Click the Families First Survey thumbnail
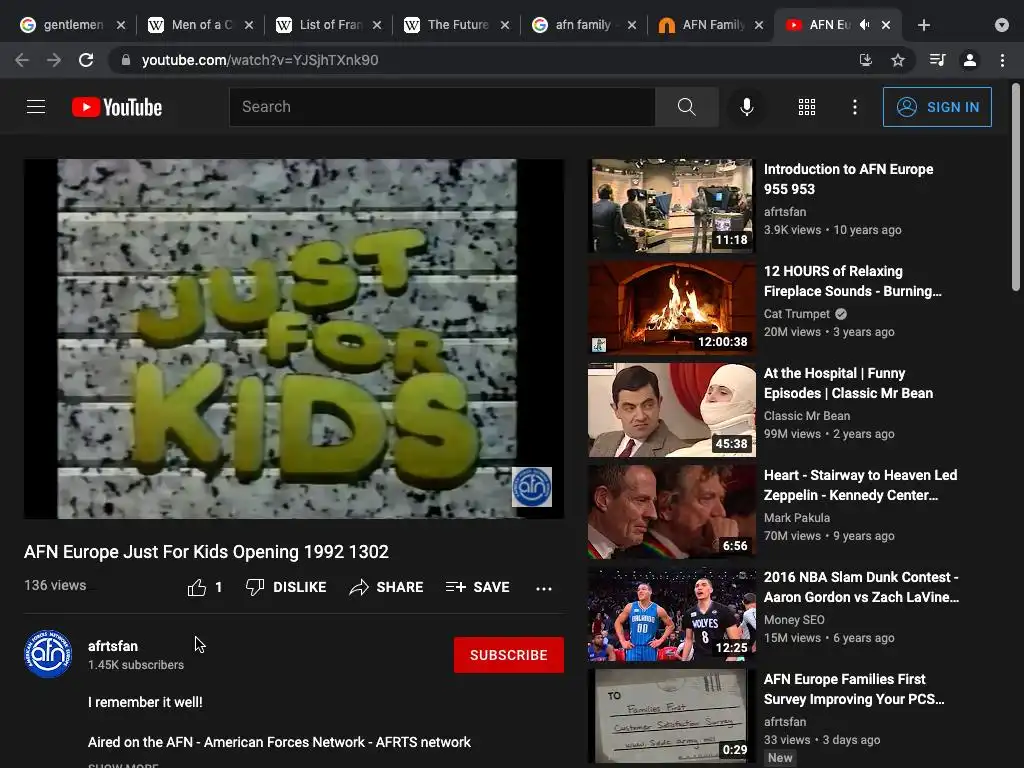The width and height of the screenshot is (1024, 768). click(x=671, y=716)
